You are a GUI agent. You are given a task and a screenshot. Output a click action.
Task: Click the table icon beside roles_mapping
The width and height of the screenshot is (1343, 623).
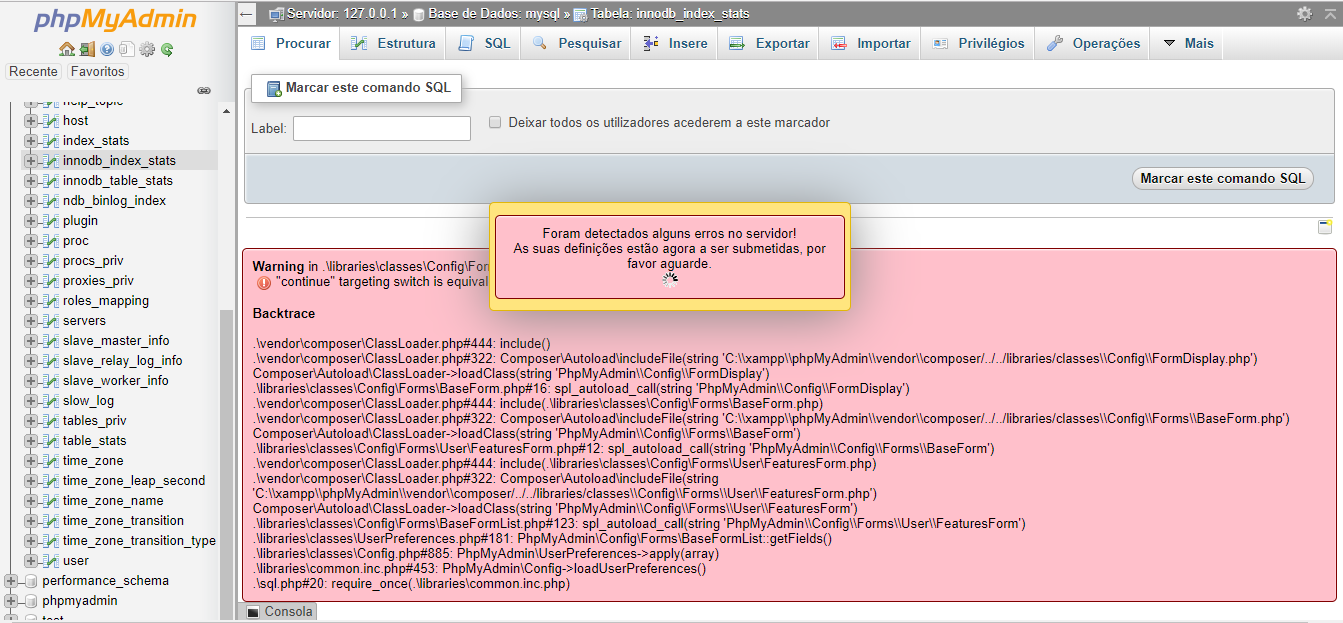tap(50, 300)
